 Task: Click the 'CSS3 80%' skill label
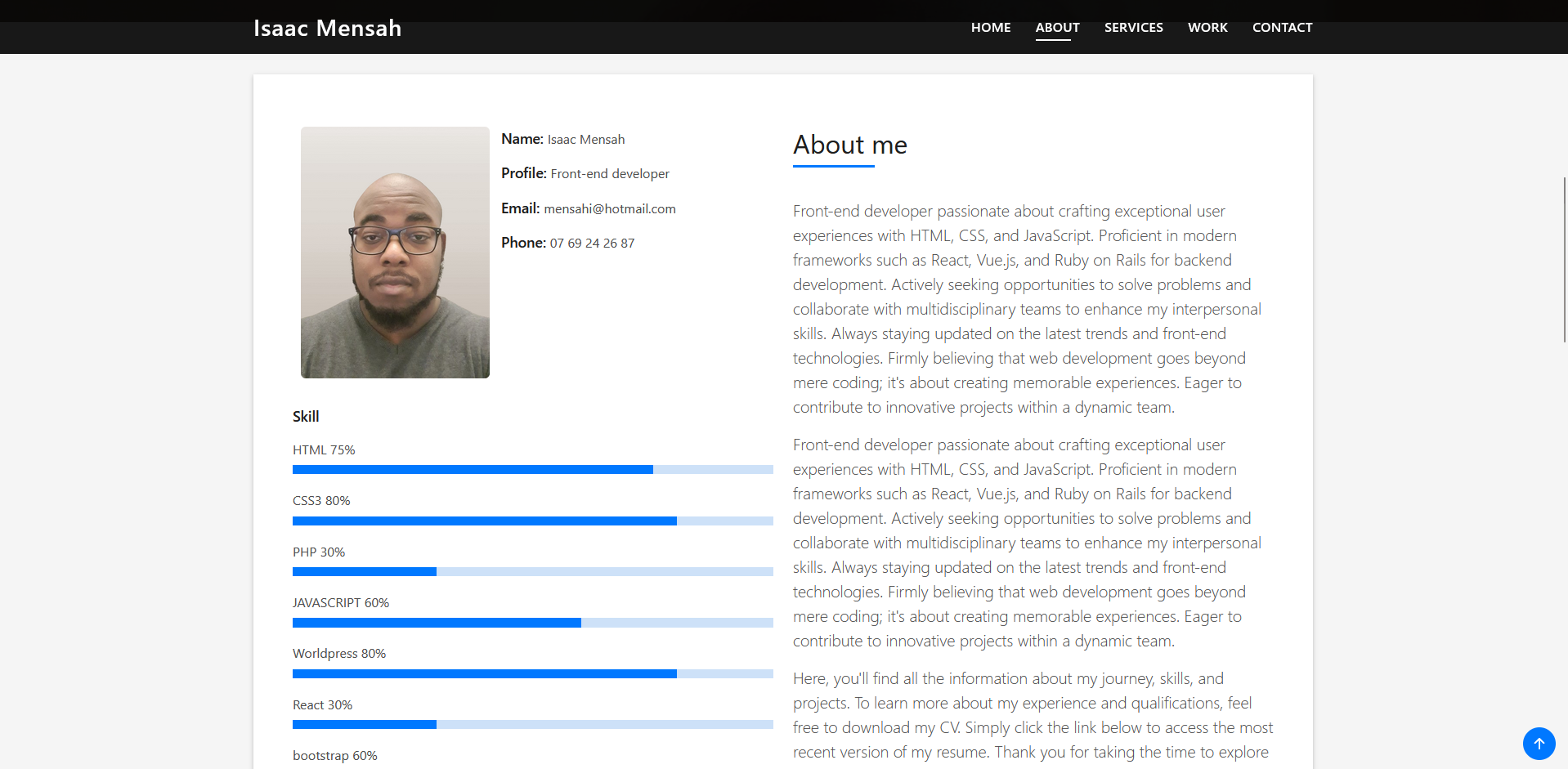click(321, 501)
